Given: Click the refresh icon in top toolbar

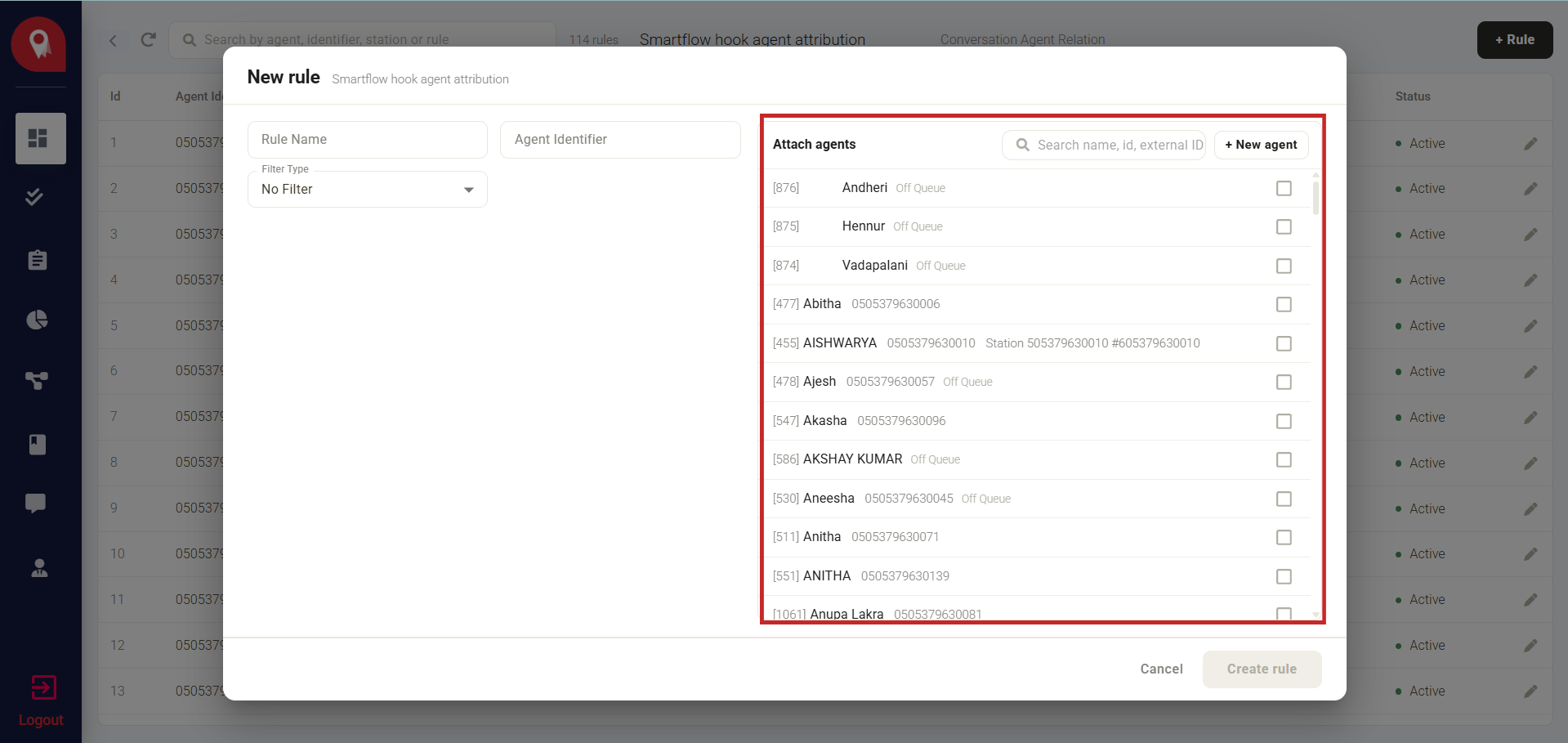Looking at the screenshot, I should coord(148,39).
